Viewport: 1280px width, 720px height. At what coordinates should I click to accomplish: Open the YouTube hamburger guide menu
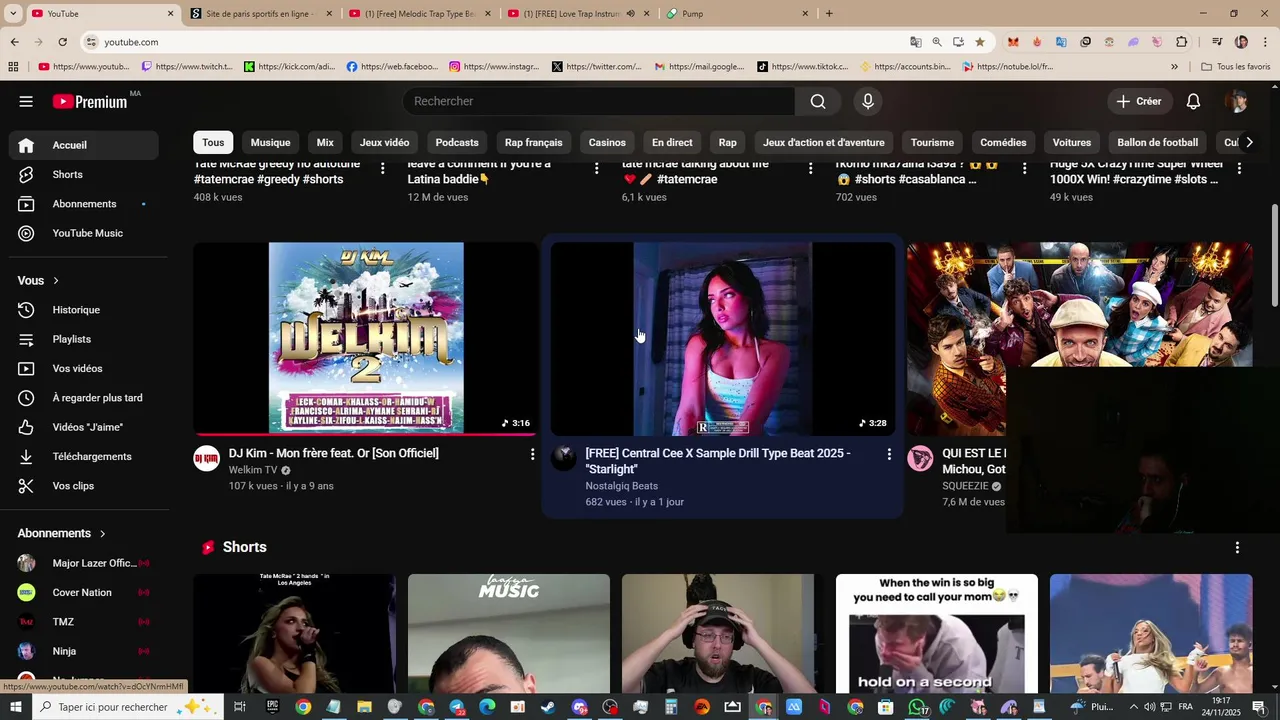(x=26, y=101)
